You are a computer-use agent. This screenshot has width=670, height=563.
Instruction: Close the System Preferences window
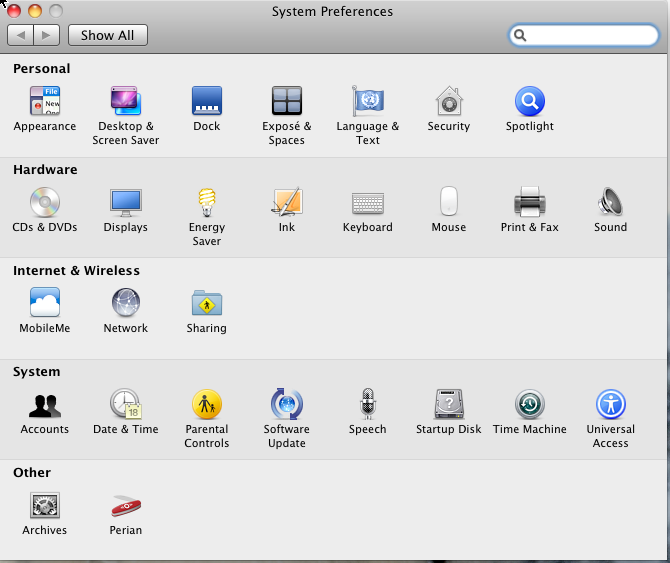coord(14,11)
